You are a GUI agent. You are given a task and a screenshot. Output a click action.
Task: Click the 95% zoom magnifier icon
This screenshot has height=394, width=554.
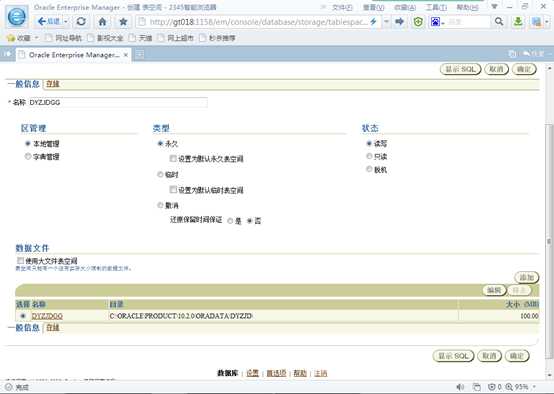(509, 387)
